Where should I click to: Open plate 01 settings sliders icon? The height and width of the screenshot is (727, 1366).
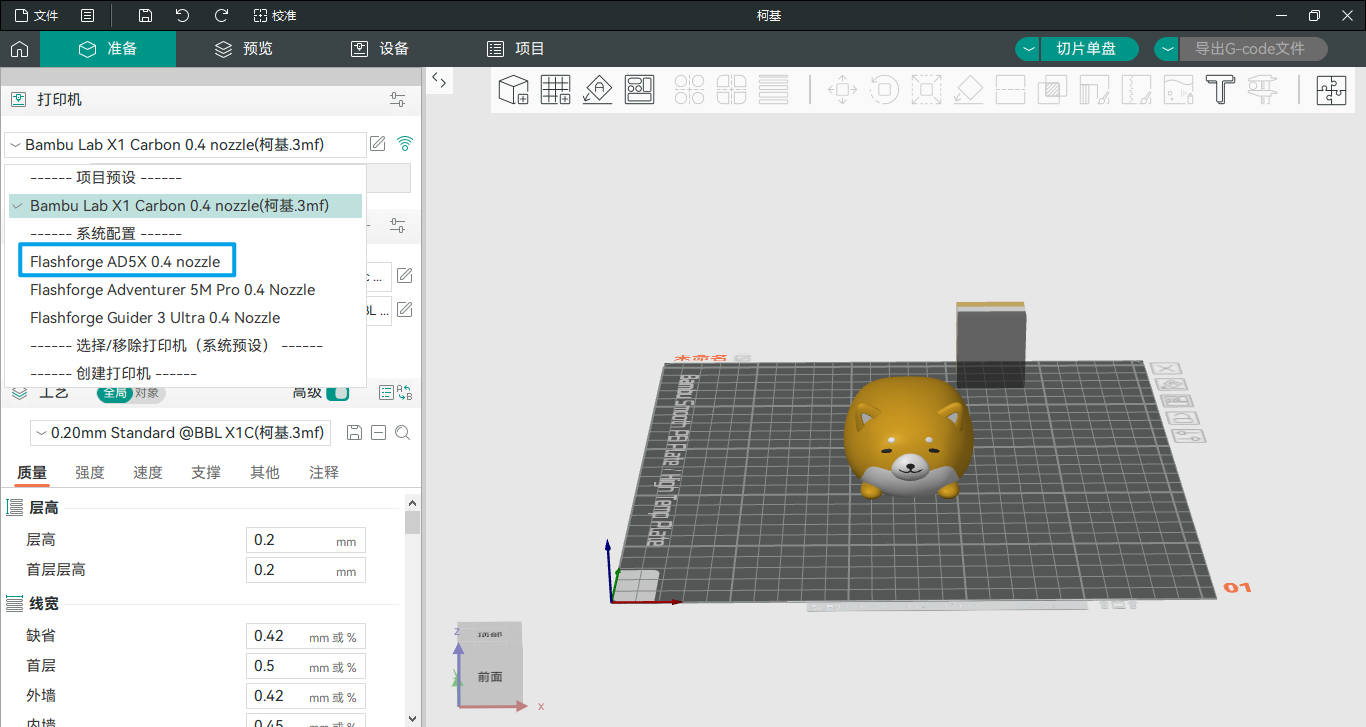point(1190,437)
